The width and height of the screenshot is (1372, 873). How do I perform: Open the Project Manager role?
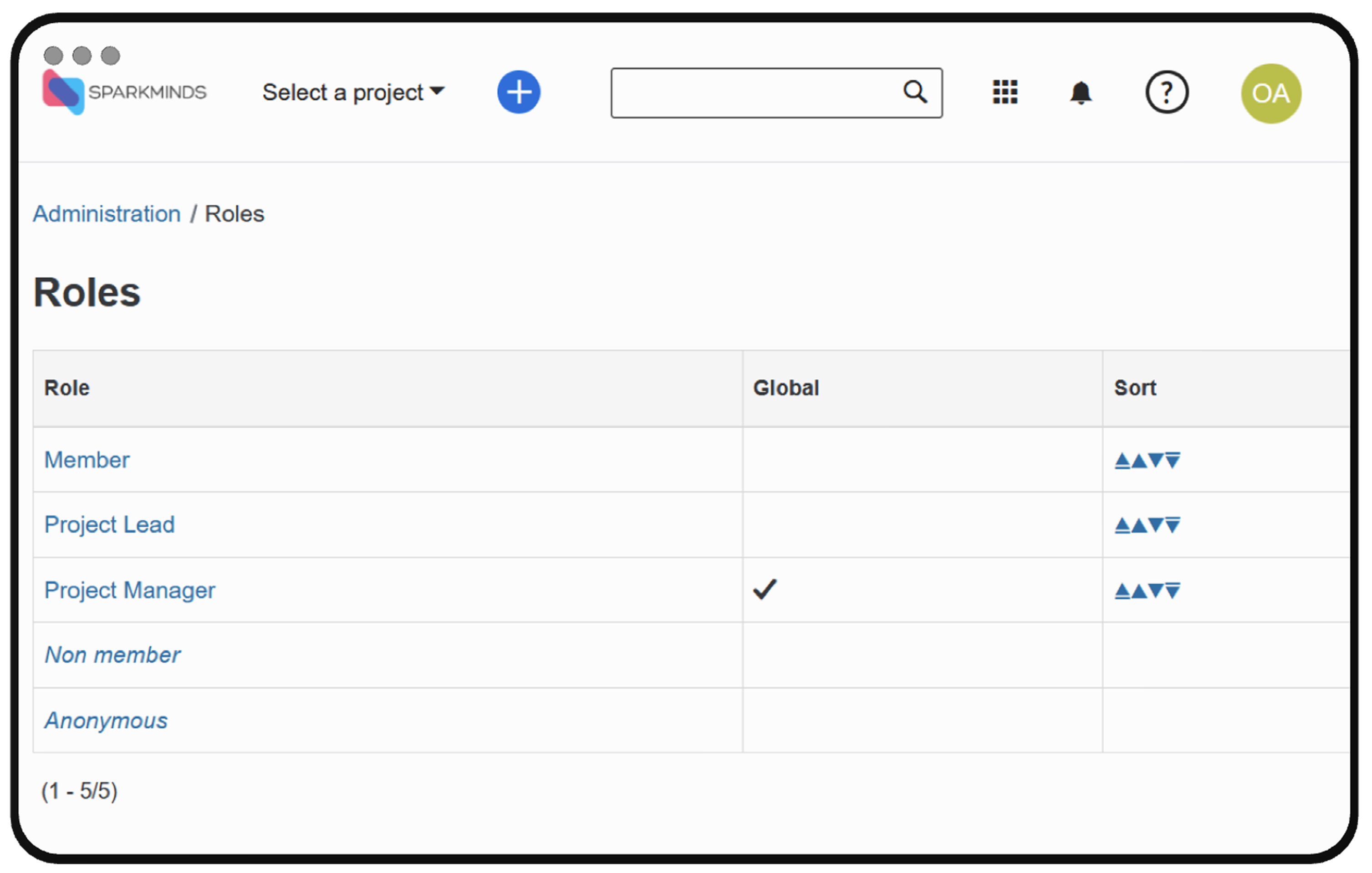pyautogui.click(x=129, y=590)
